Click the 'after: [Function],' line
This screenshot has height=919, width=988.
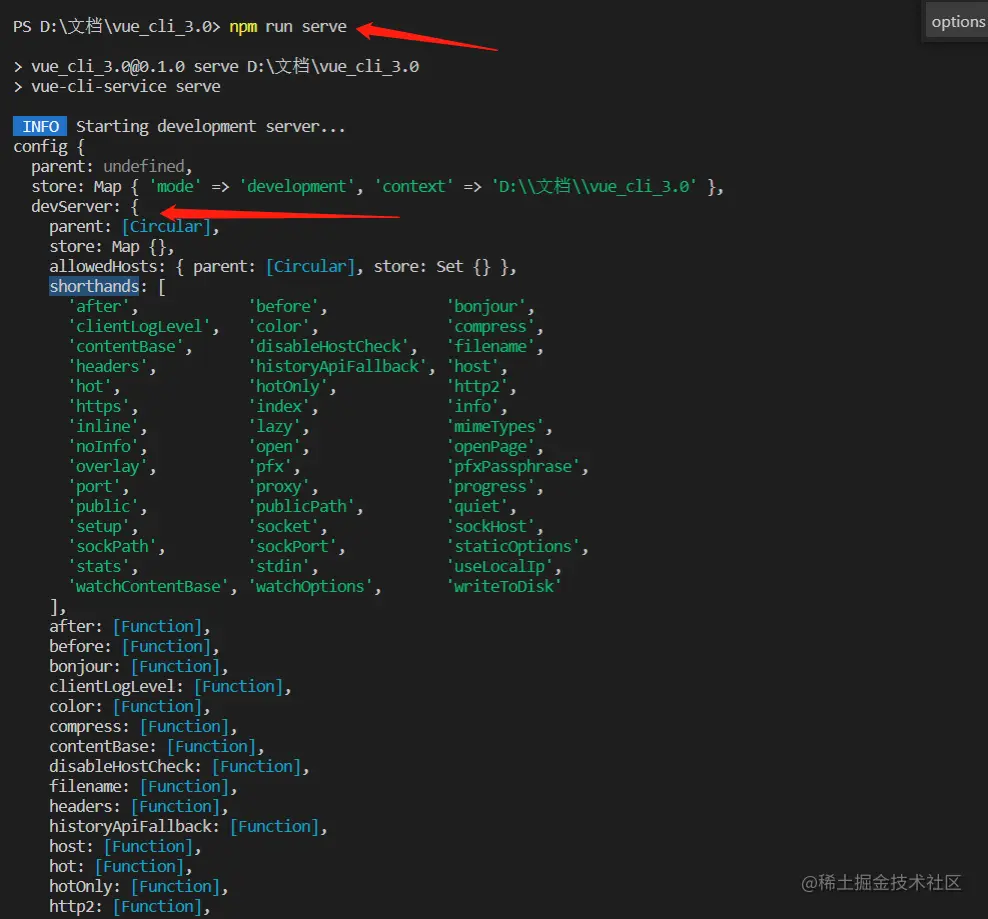tap(130, 627)
